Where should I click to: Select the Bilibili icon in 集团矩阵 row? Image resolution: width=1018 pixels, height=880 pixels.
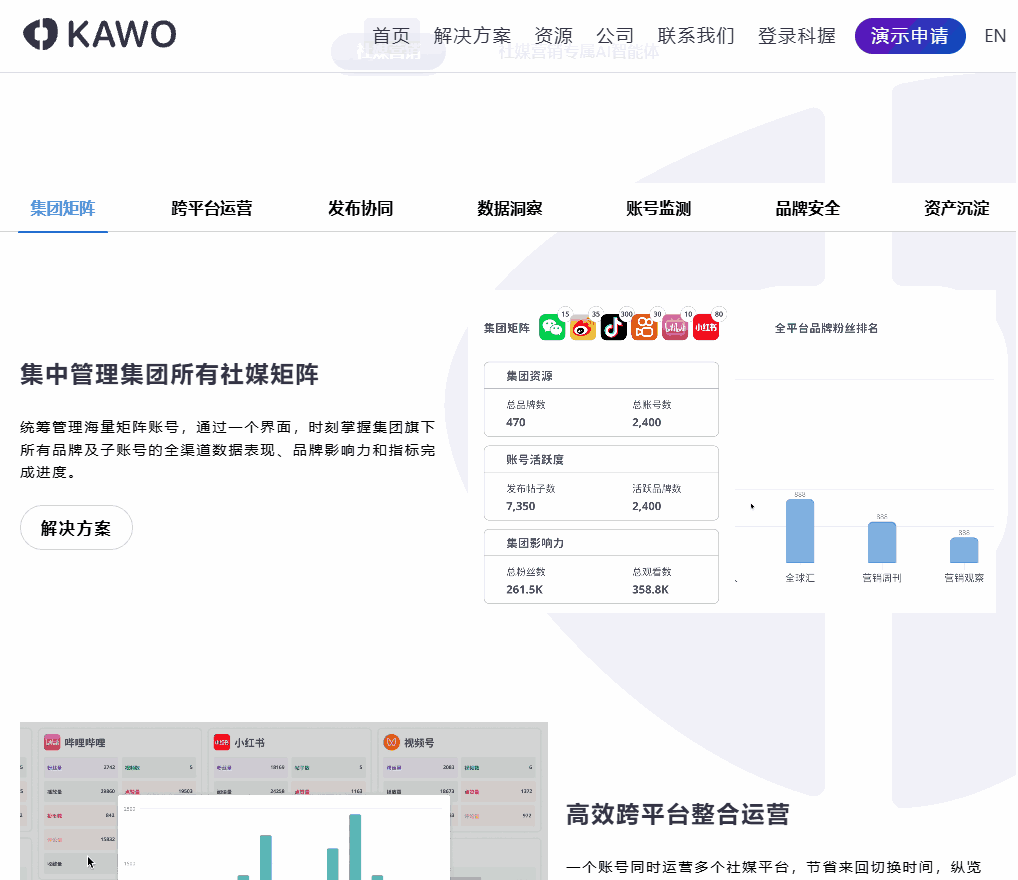[675, 327]
